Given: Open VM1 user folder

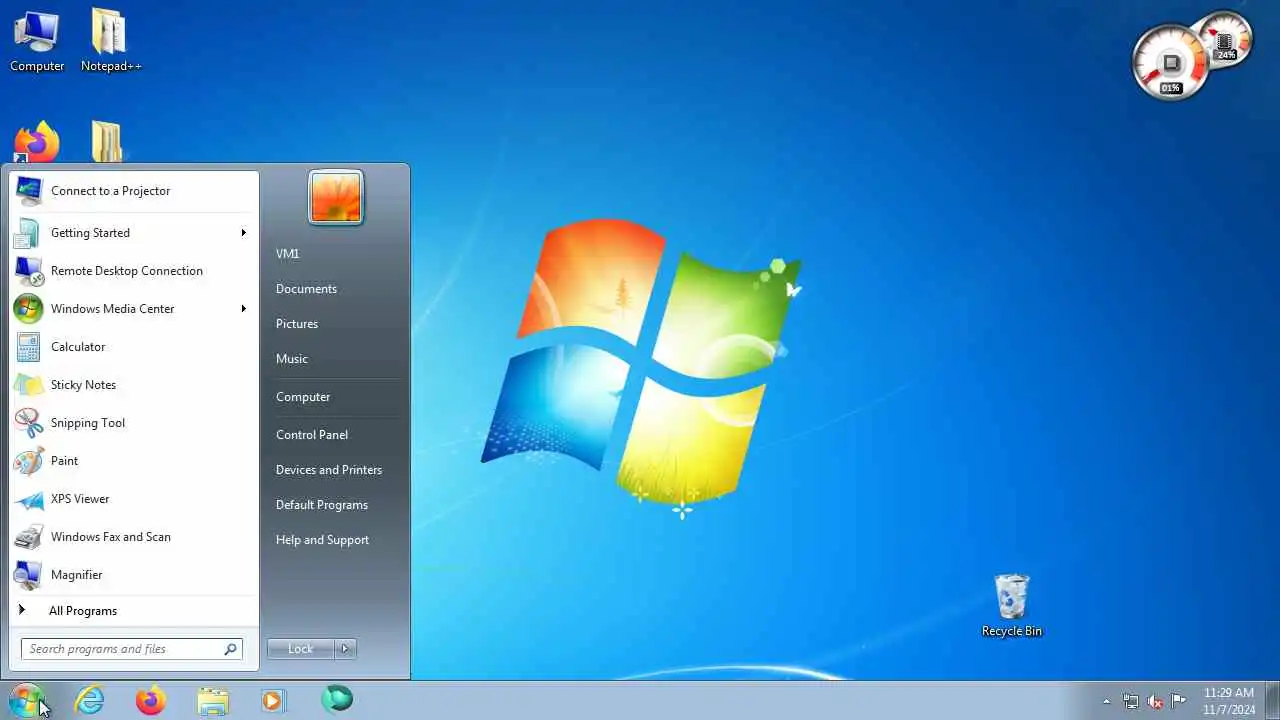Looking at the screenshot, I should point(287,254).
